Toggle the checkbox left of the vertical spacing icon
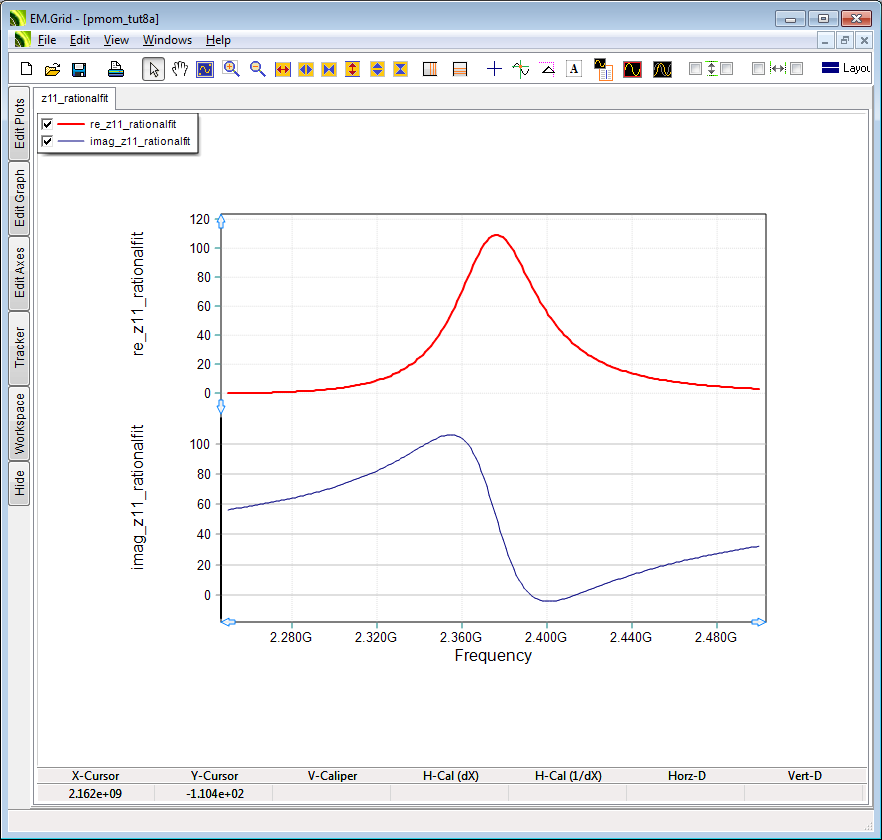This screenshot has width=882, height=840. (696, 69)
